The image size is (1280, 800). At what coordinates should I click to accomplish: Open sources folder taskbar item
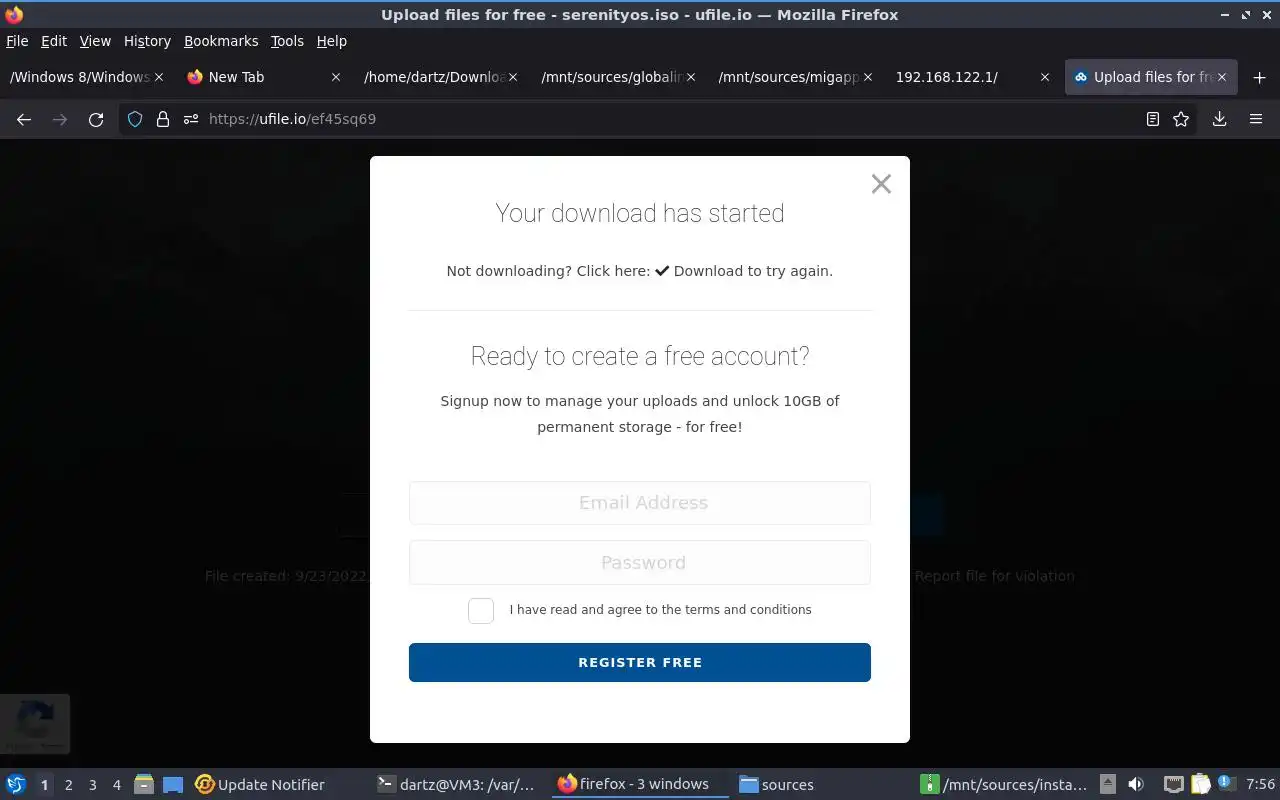777,785
